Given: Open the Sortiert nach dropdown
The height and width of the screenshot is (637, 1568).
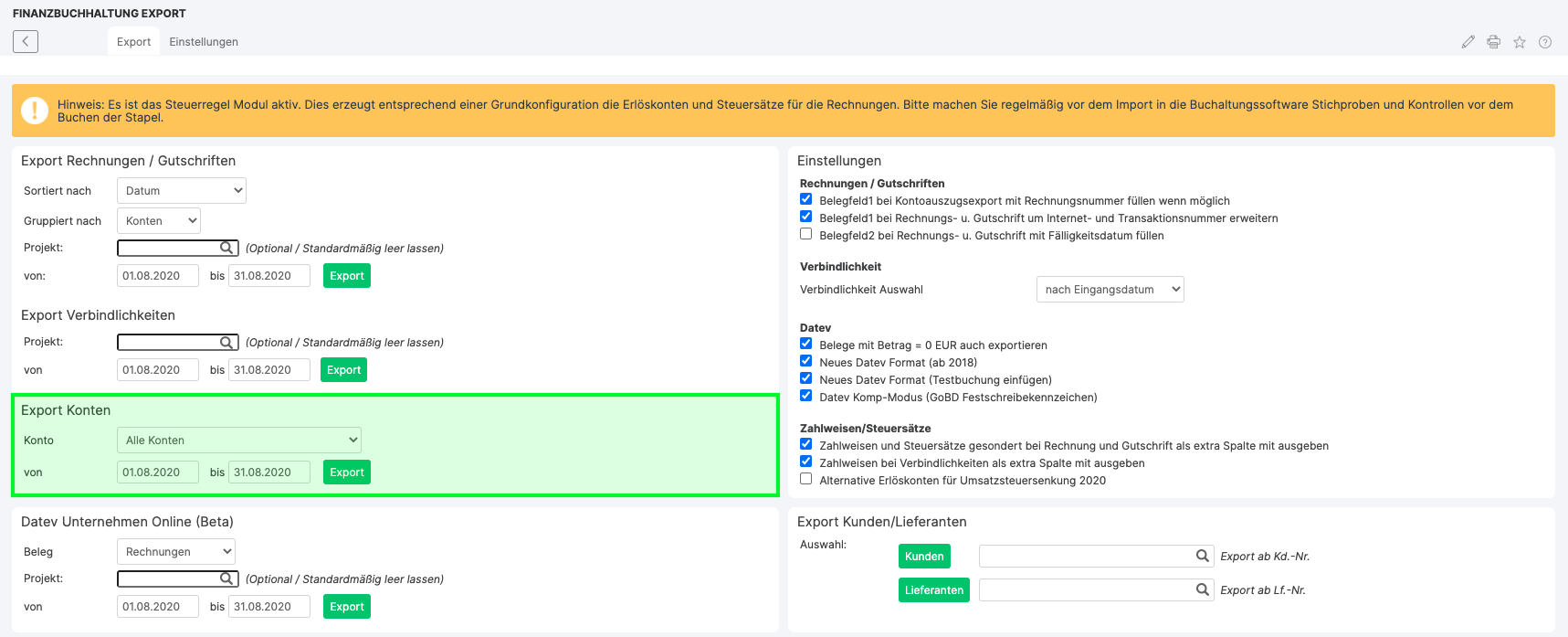Looking at the screenshot, I should pos(182,191).
